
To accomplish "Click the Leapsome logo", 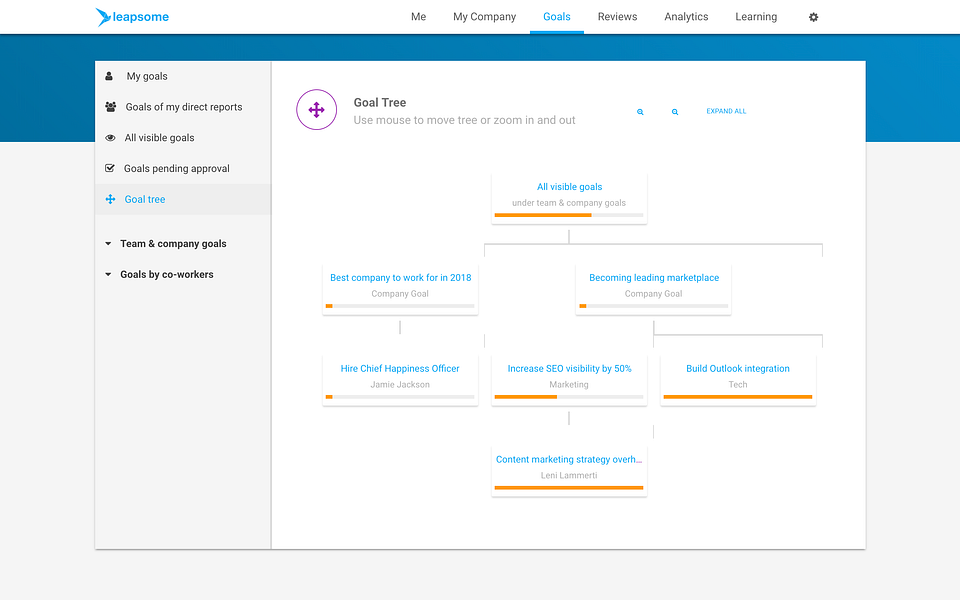I will (x=132, y=17).
